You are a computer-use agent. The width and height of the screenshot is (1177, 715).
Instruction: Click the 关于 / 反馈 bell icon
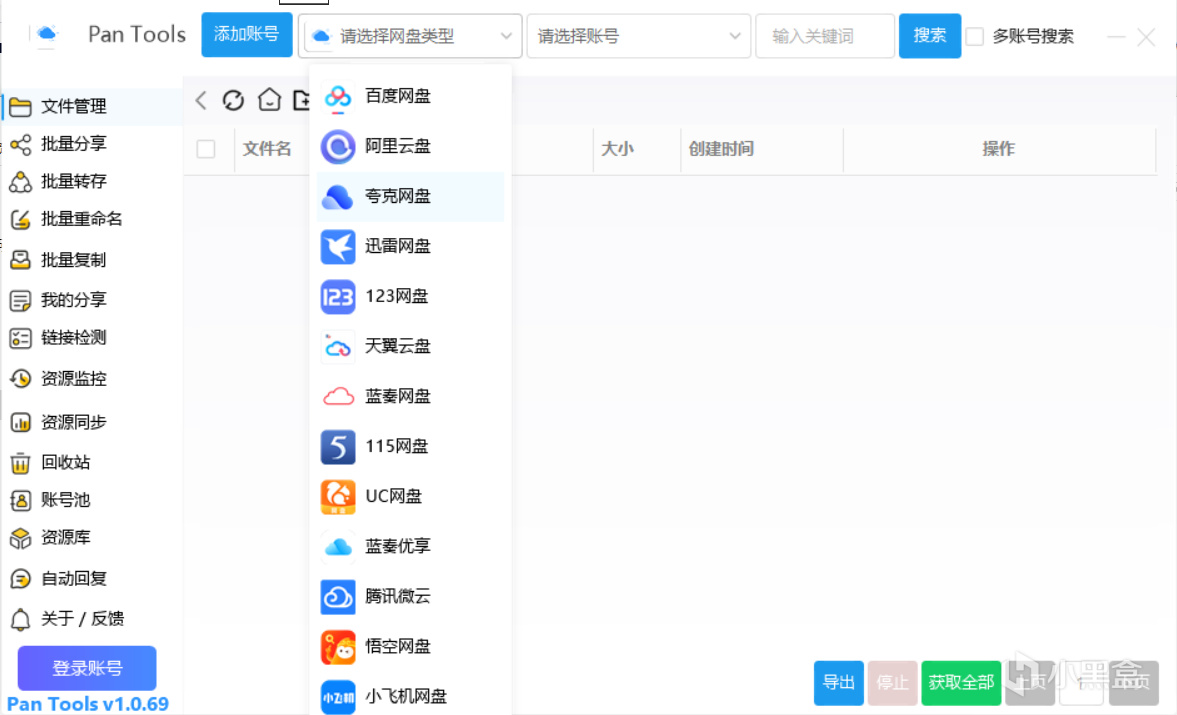(x=20, y=620)
